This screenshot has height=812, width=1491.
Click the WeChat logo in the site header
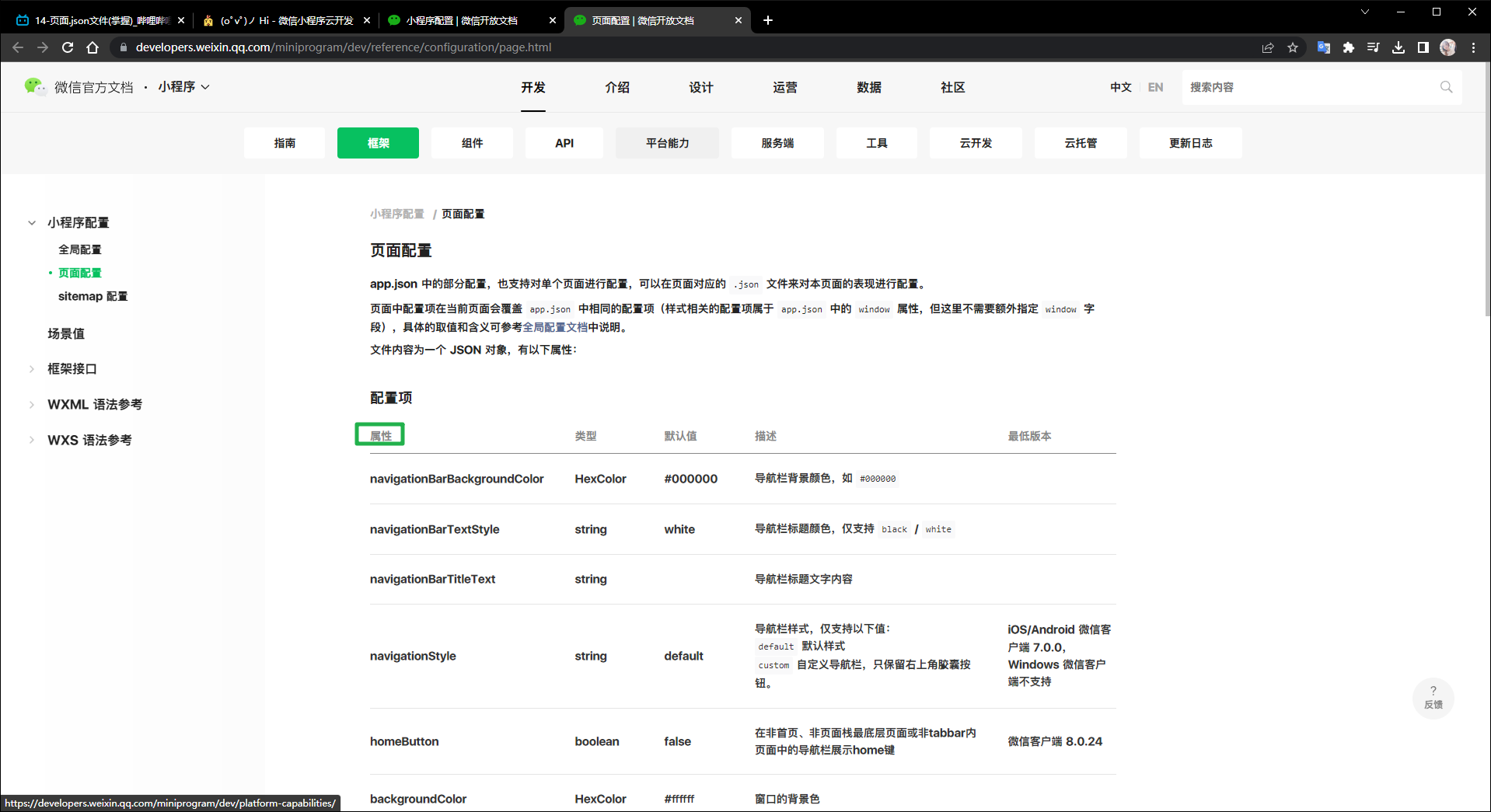[35, 86]
